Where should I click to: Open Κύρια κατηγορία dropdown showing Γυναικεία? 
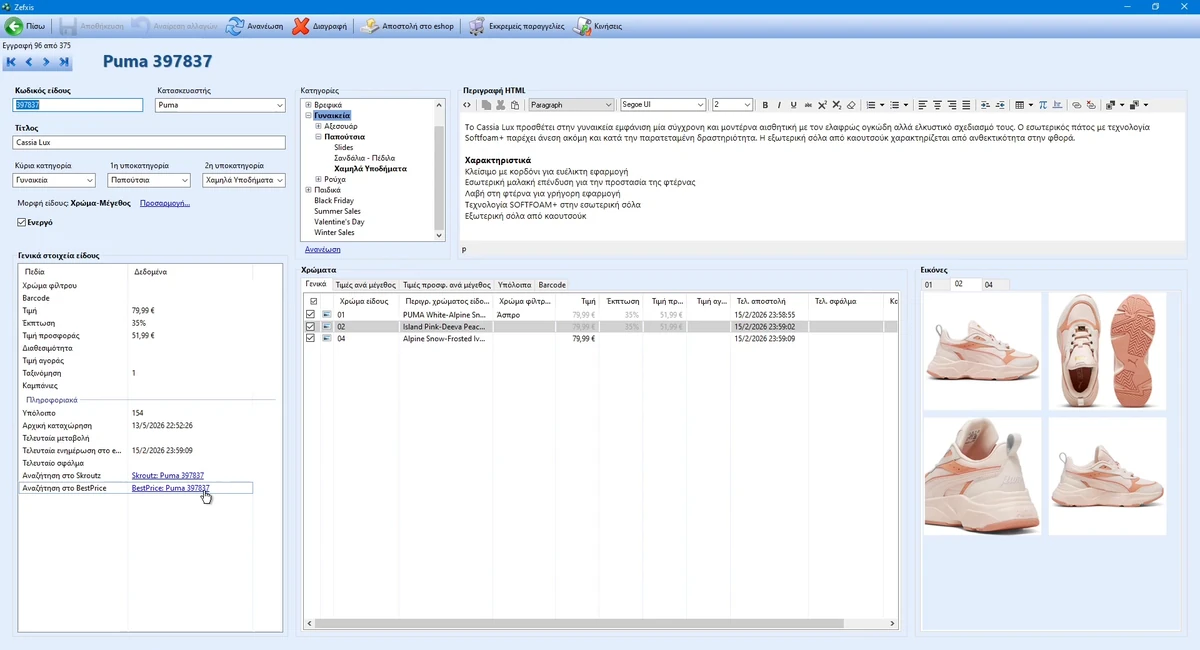[54, 180]
